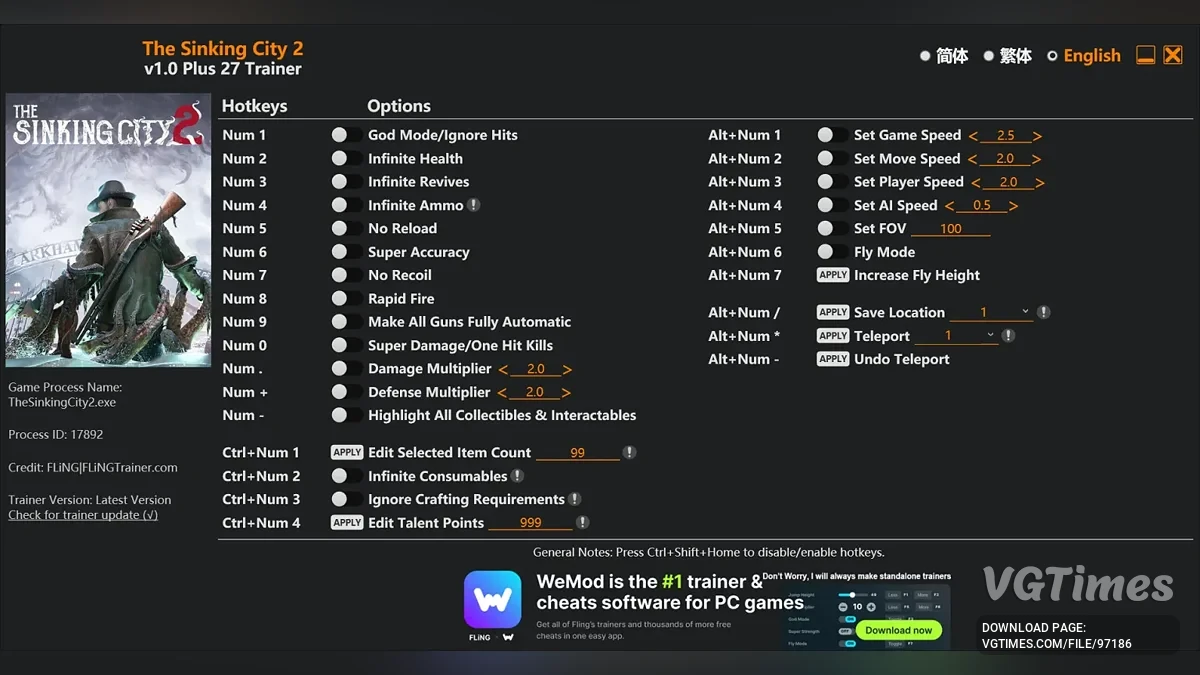Image resolution: width=1200 pixels, height=675 pixels.
Task: Toggle Super Accuracy
Action: tap(346, 252)
